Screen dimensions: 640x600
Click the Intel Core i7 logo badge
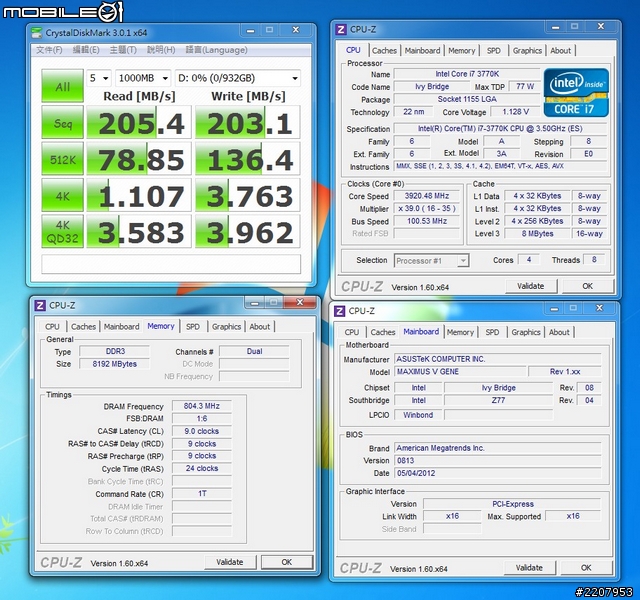click(576, 93)
